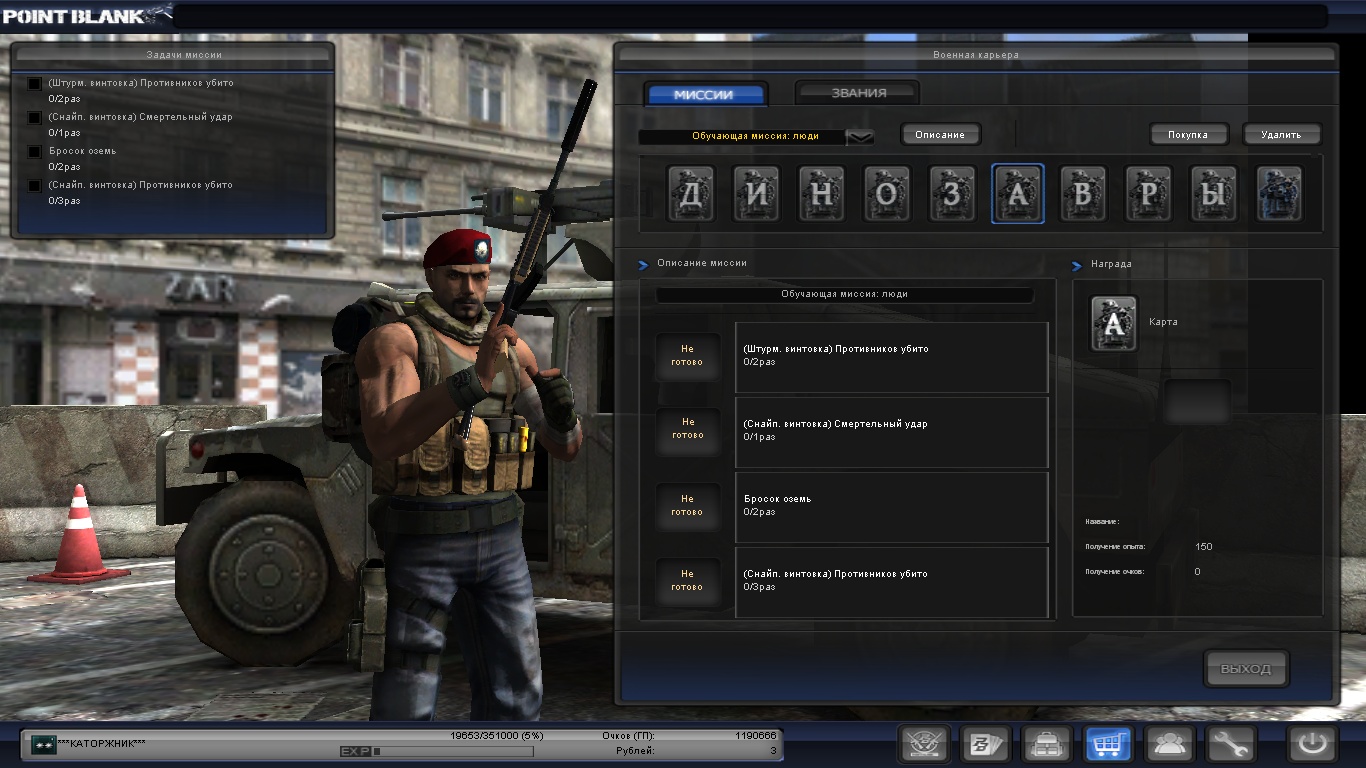The width and height of the screenshot is (1366, 768).
Task: Click the EXP progress bar
Action: click(x=453, y=751)
